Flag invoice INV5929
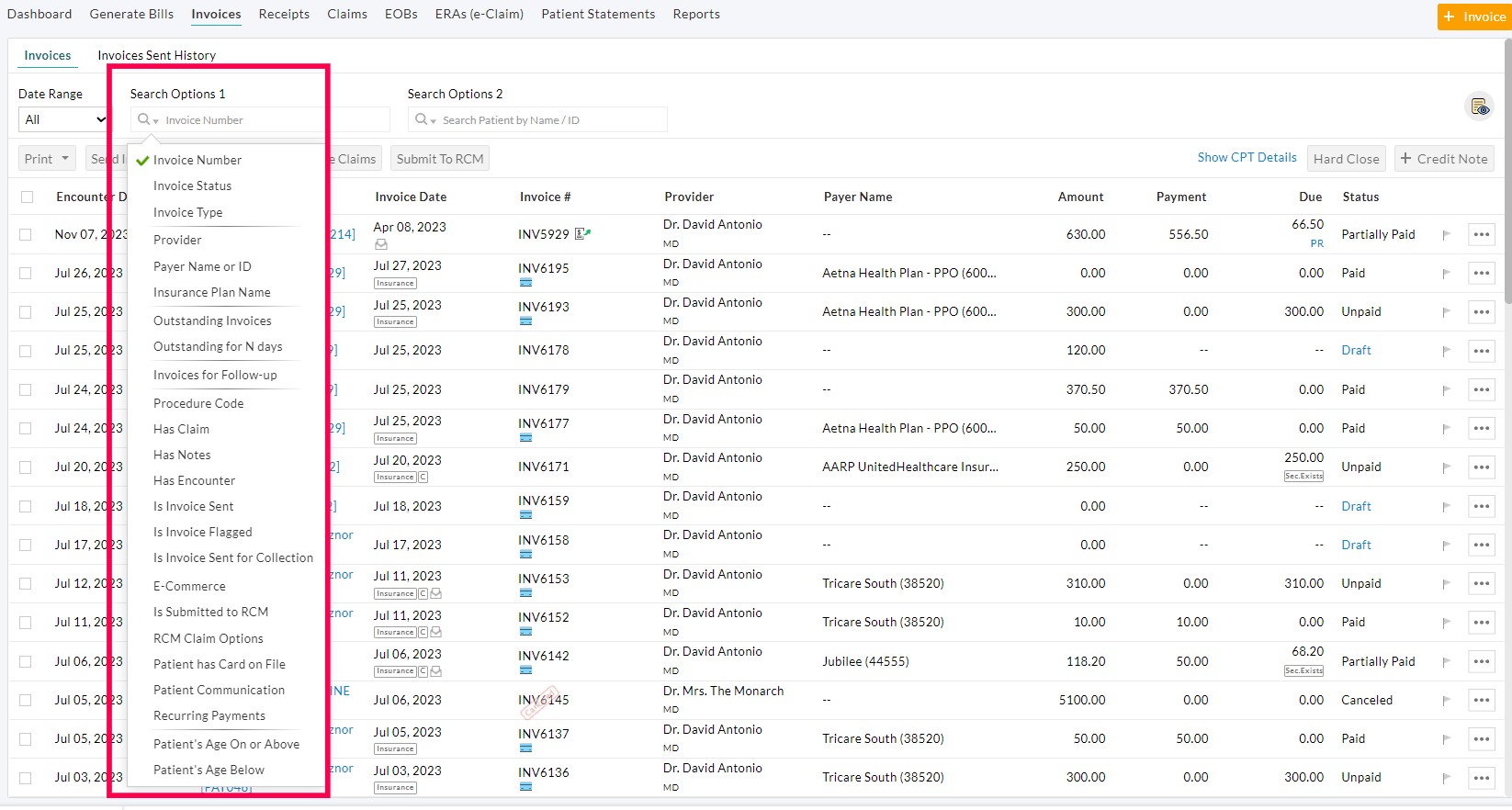The height and width of the screenshot is (810, 1512). [x=1446, y=235]
